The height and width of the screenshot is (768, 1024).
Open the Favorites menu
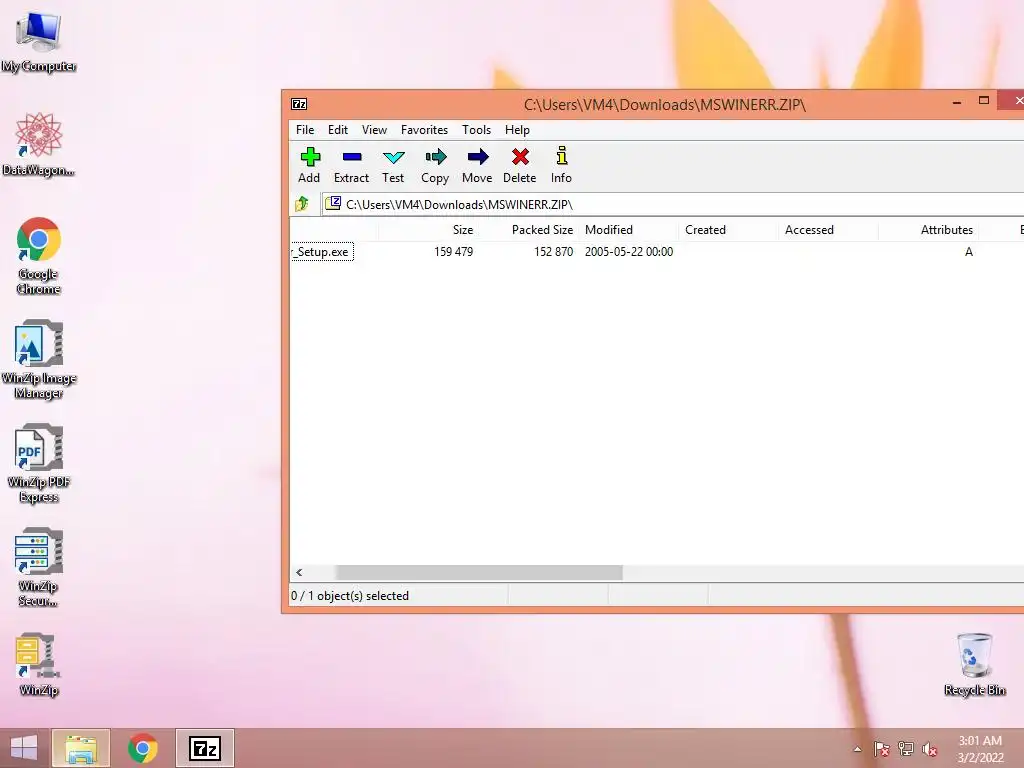[x=424, y=130]
